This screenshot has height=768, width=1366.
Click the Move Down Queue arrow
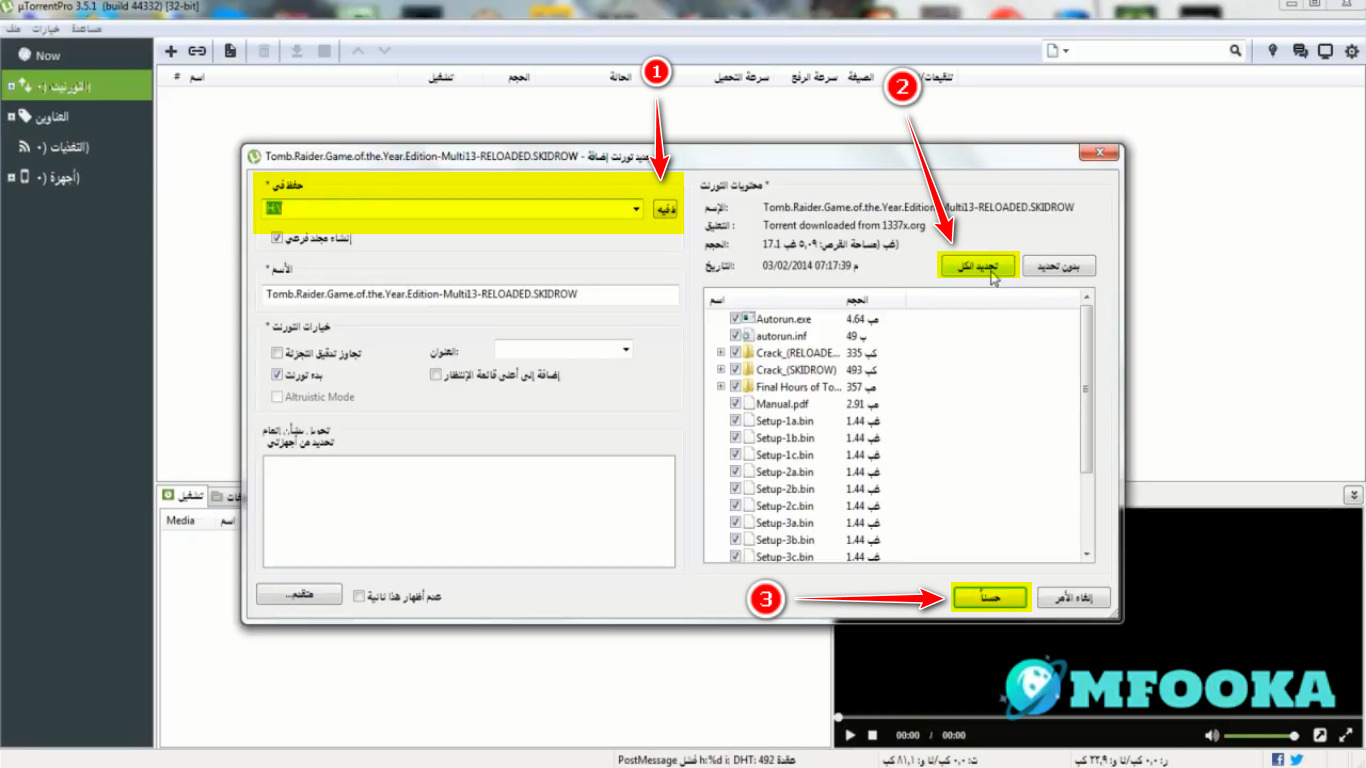pos(384,51)
